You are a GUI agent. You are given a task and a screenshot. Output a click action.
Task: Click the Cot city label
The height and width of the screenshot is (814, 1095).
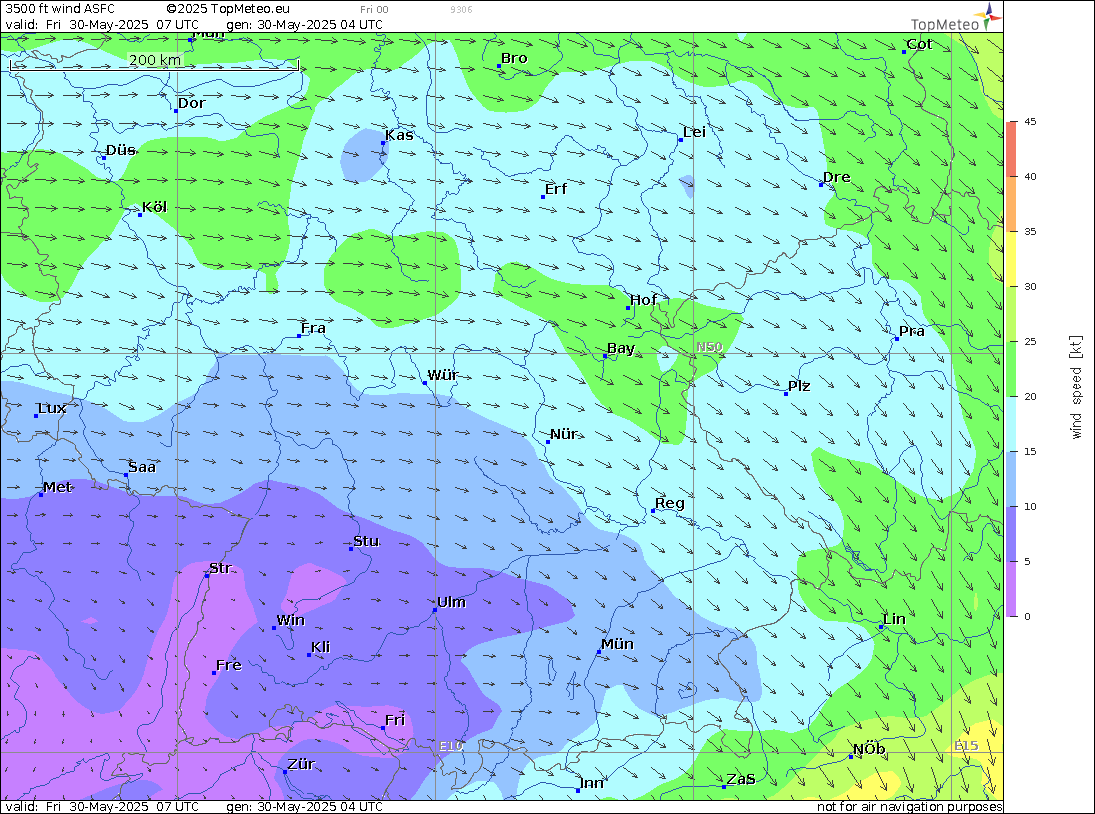(919, 44)
